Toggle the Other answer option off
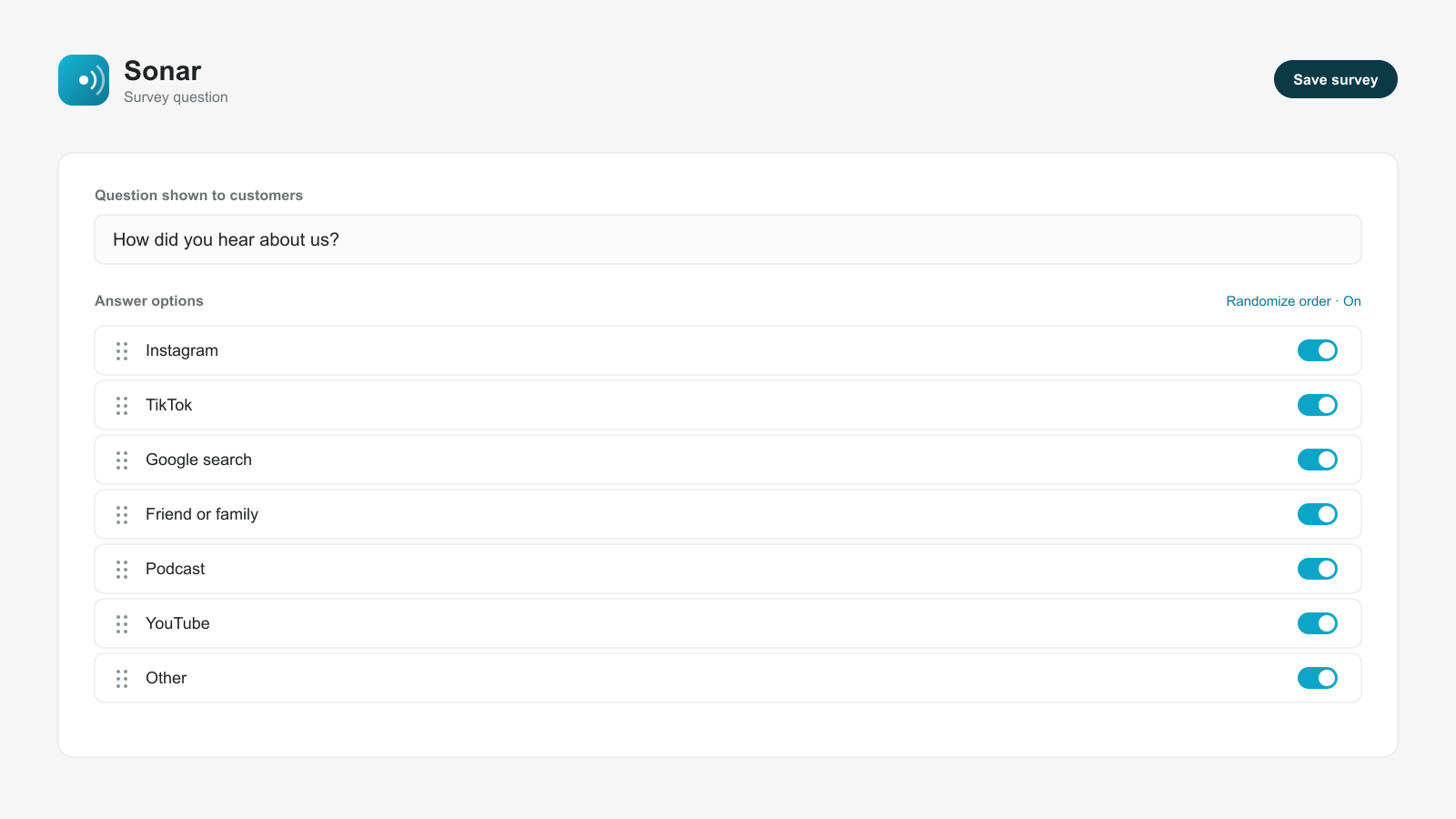This screenshot has width=1456, height=819. (x=1318, y=678)
